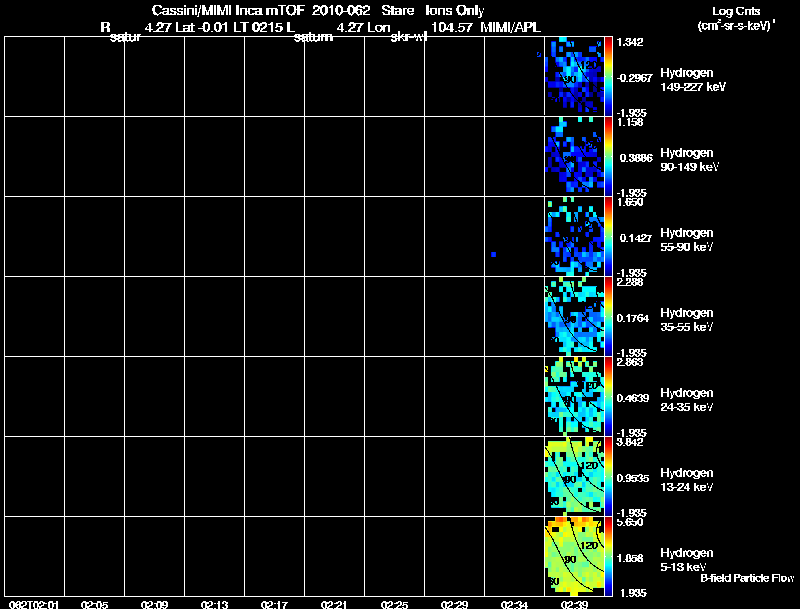Open the Hydrogen 149-227 keV image panel
Screen dimensions: 800x609
pyautogui.click(x=574, y=76)
